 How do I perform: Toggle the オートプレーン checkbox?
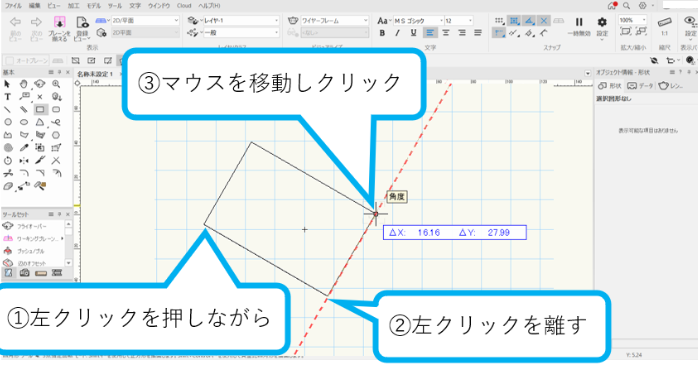click(9, 61)
